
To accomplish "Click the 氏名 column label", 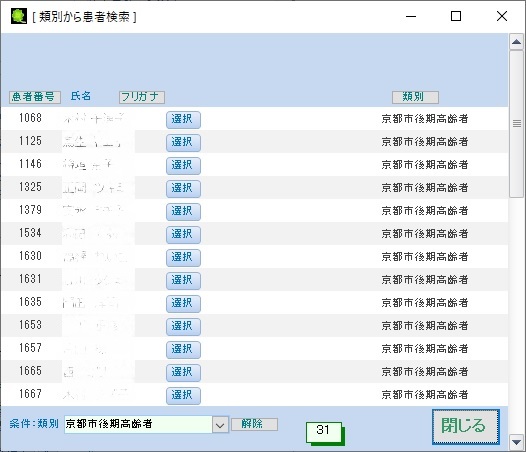I will click(81, 96).
